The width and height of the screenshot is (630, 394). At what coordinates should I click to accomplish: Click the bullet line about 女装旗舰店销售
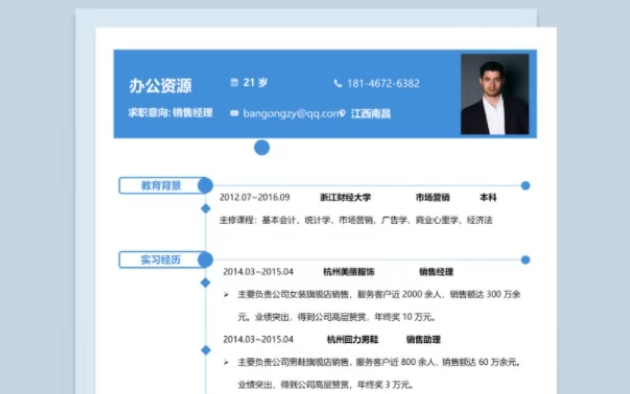coord(379,294)
